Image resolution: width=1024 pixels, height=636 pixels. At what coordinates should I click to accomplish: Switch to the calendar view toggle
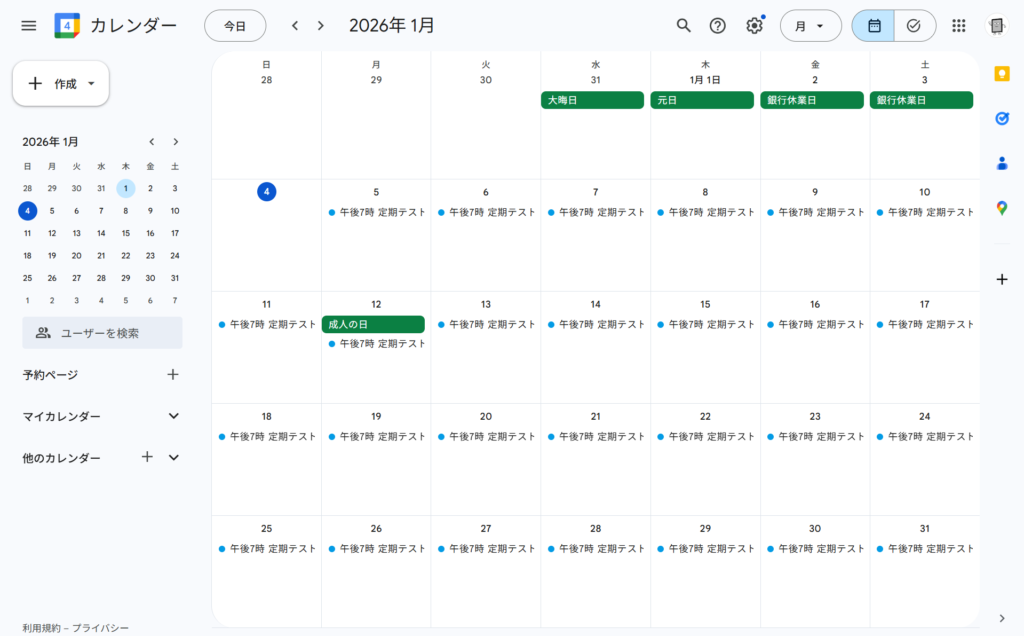pyautogui.click(x=874, y=26)
